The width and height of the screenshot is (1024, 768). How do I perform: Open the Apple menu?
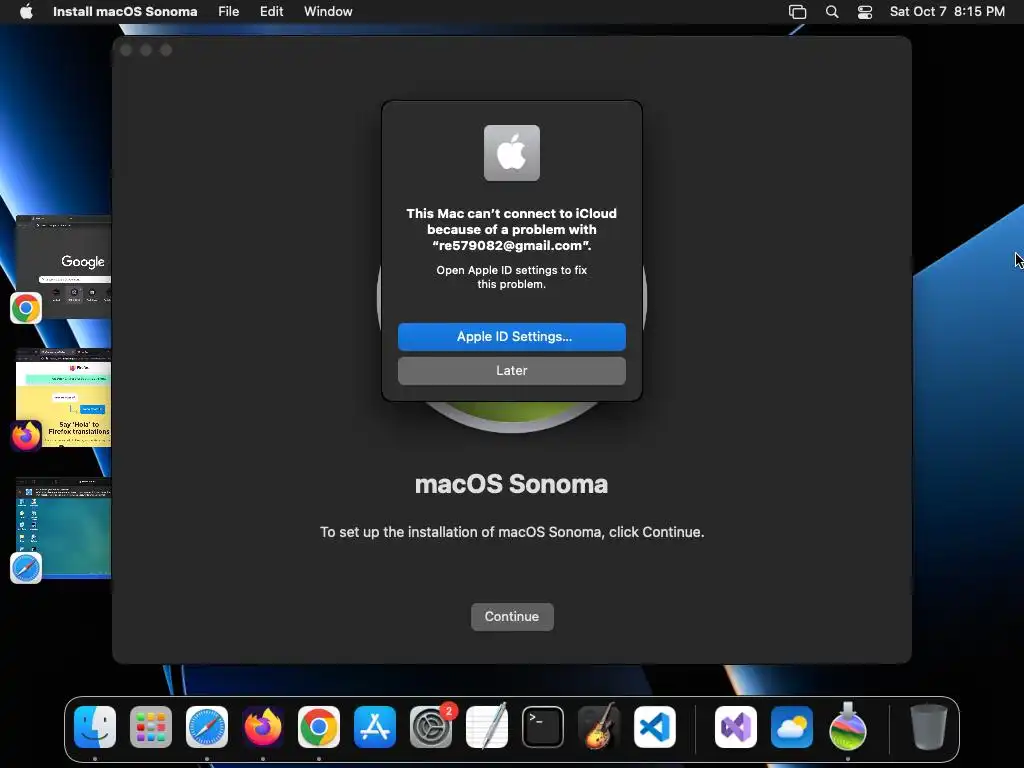tap(26, 11)
